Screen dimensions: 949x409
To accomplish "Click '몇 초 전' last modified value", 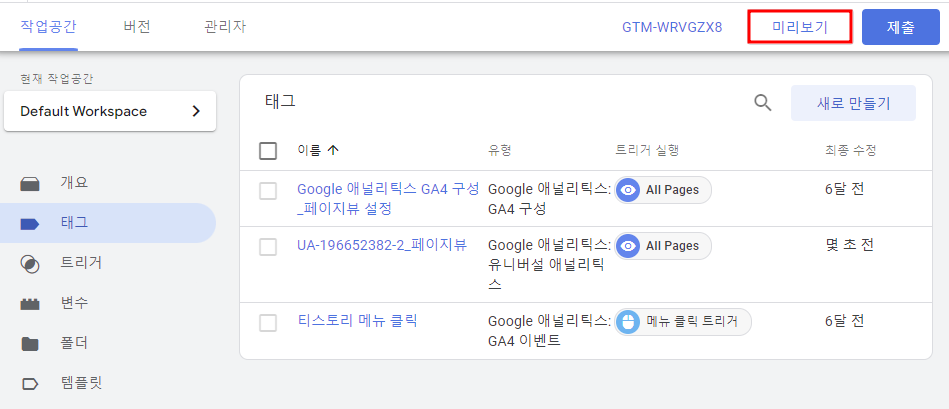I will [850, 245].
